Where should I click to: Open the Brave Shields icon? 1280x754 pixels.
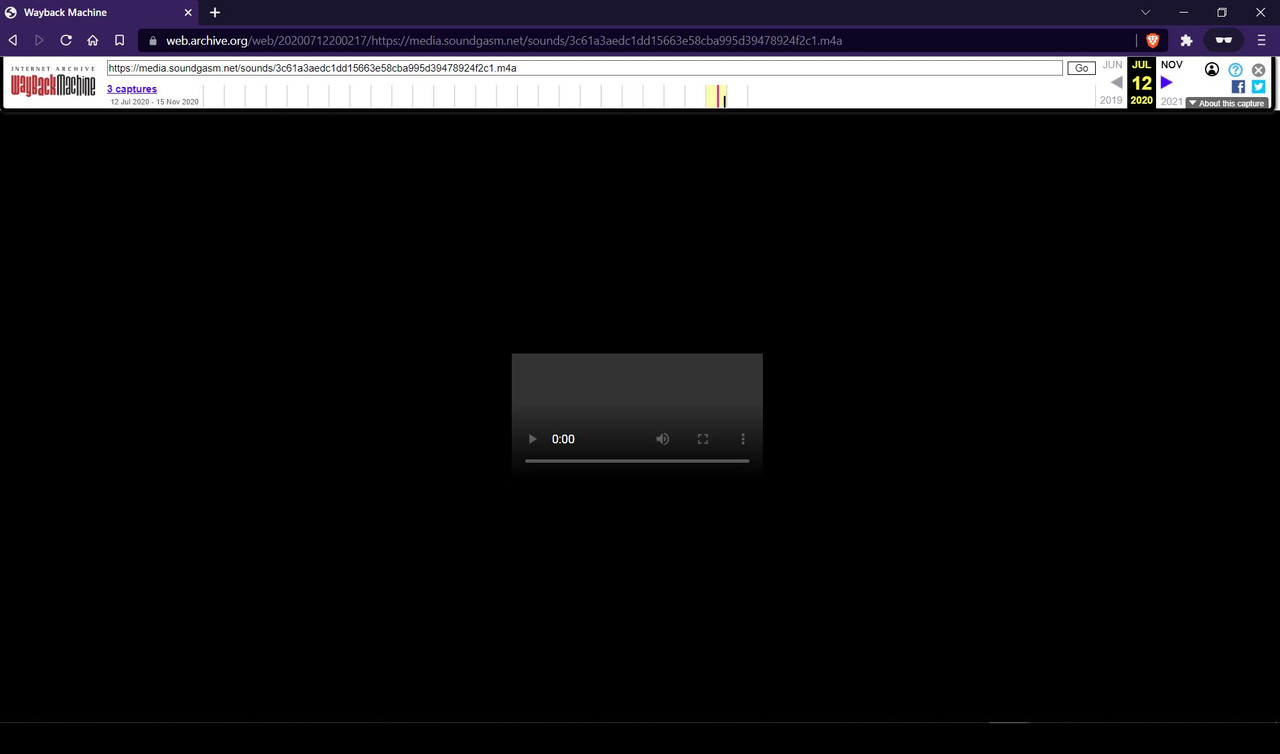coord(1152,41)
